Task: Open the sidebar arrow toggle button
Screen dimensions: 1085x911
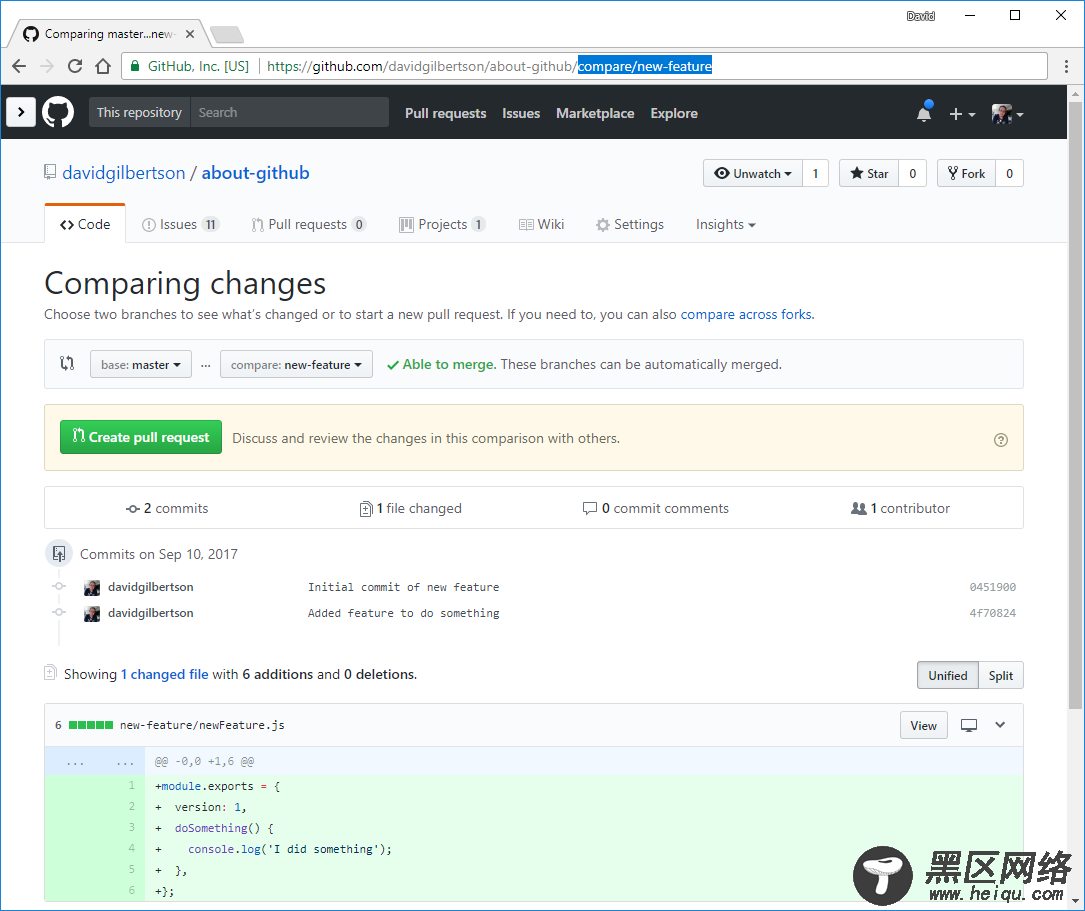Action: 21,112
